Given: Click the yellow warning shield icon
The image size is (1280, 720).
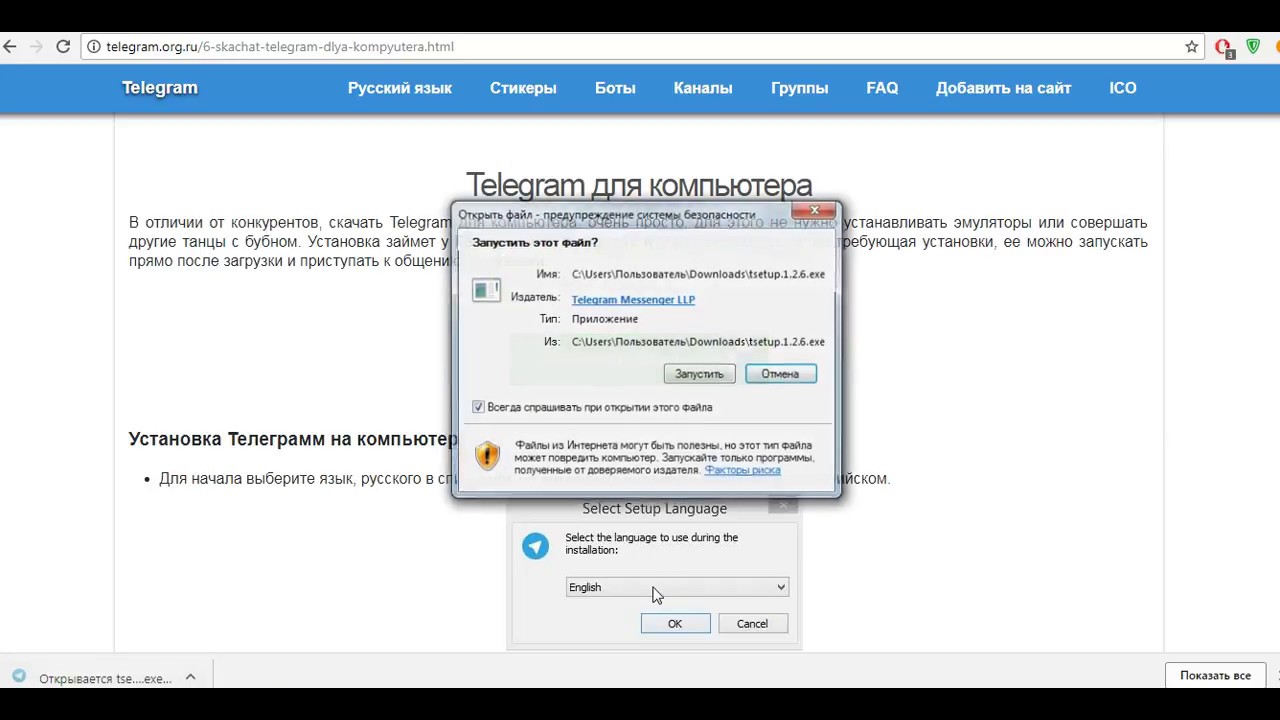Looking at the screenshot, I should tap(487, 455).
